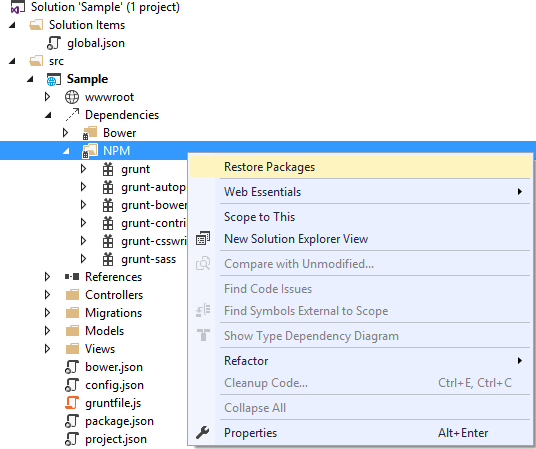The image size is (536, 449).
Task: Click the wwwroot globe icon
Action: 72,97
